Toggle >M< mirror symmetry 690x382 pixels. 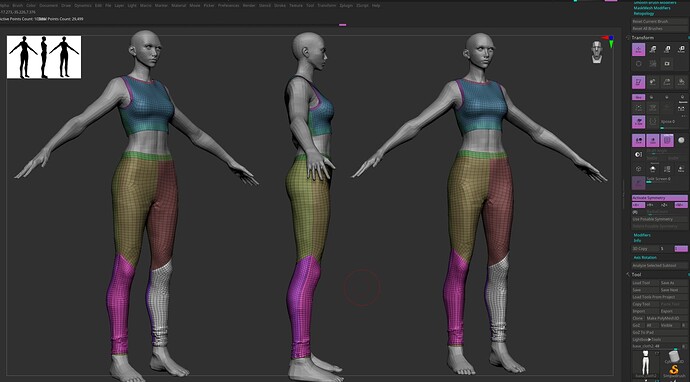[x=681, y=205]
